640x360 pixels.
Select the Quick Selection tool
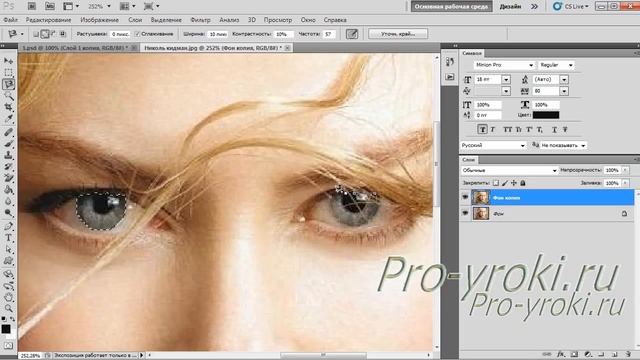8,96
